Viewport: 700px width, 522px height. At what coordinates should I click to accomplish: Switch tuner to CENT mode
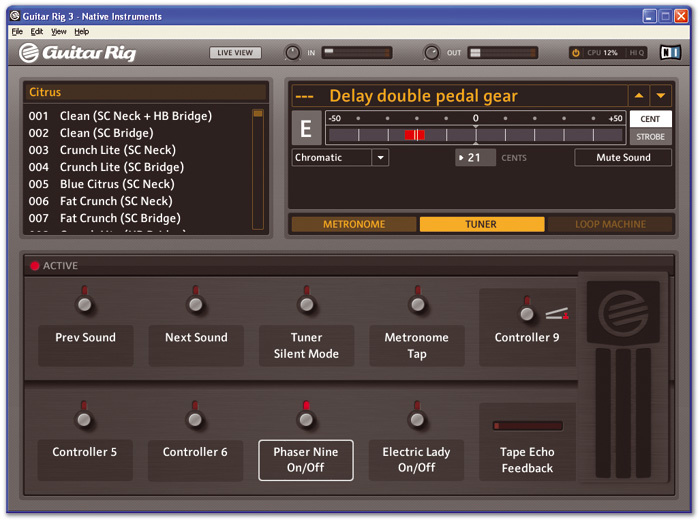[650, 119]
